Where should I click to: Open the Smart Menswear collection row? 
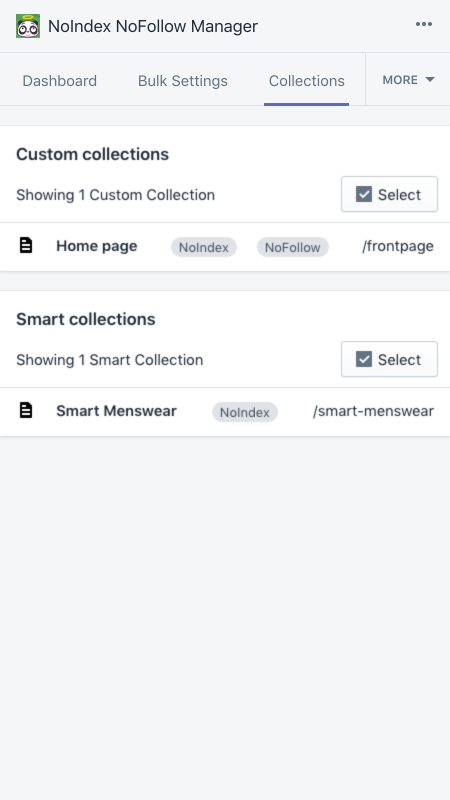[225, 411]
